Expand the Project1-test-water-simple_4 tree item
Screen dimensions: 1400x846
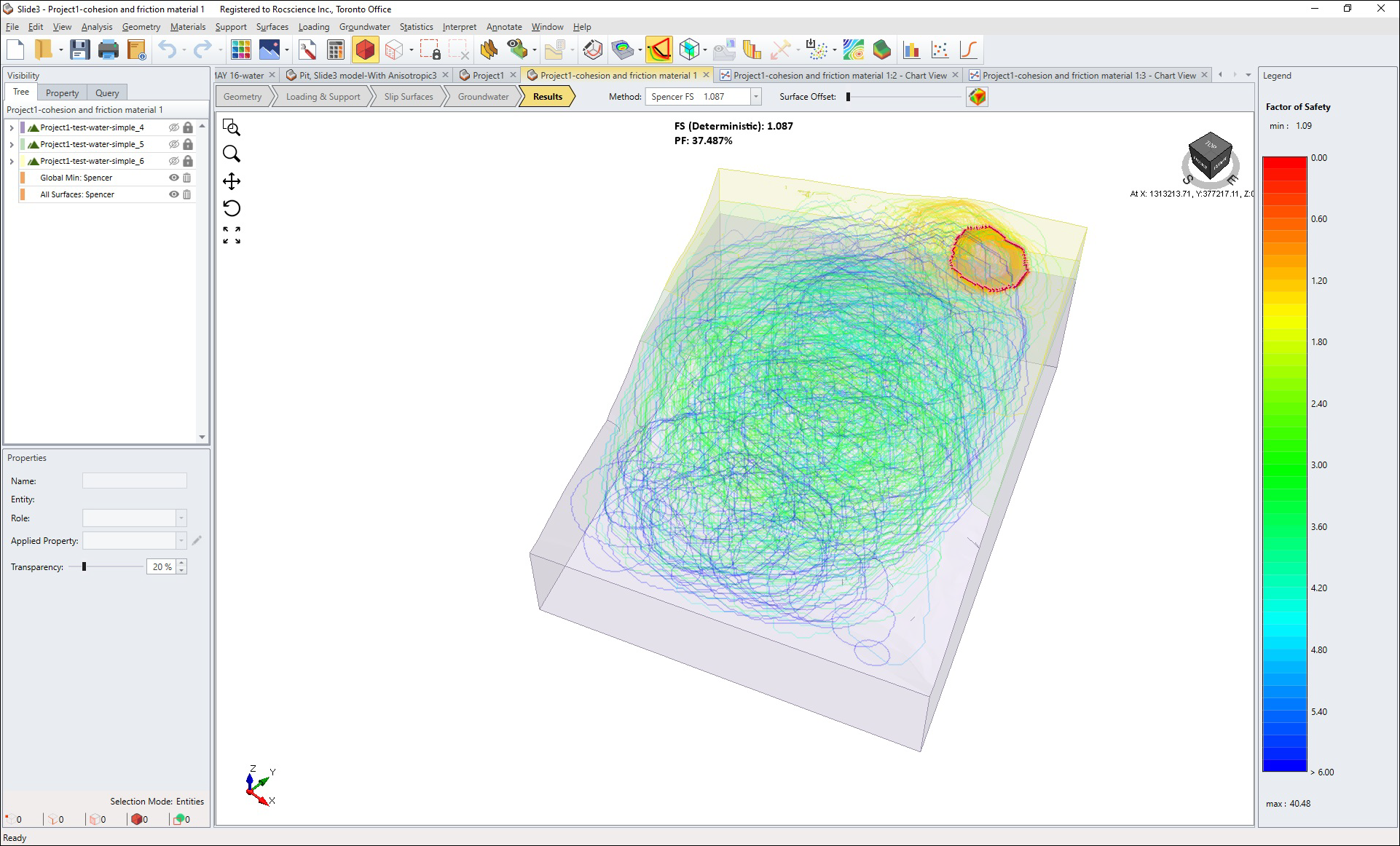coord(10,127)
